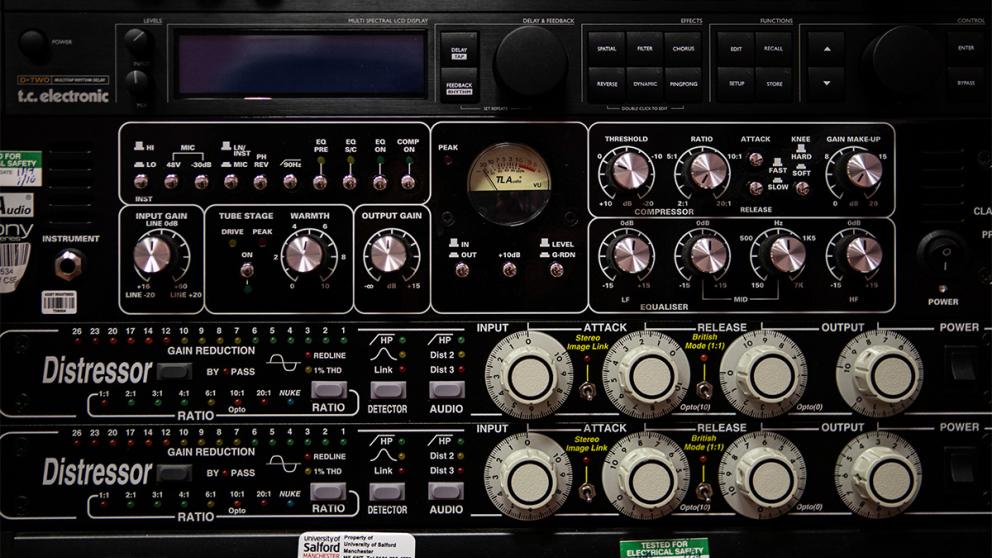Select the SPATIAL effect button
Screen dimensions: 992x558
607,47
